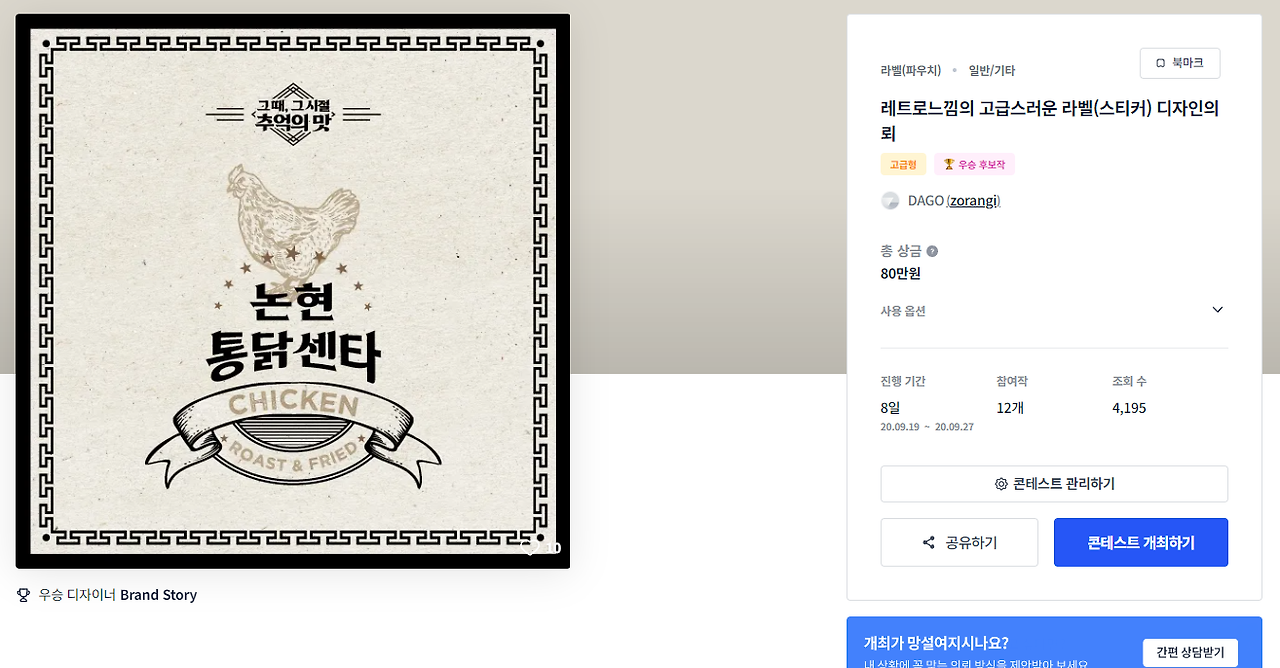Viewport: 1280px width, 668px height.
Task: Select the 일반/기타 category breadcrumb
Action: [x=992, y=70]
